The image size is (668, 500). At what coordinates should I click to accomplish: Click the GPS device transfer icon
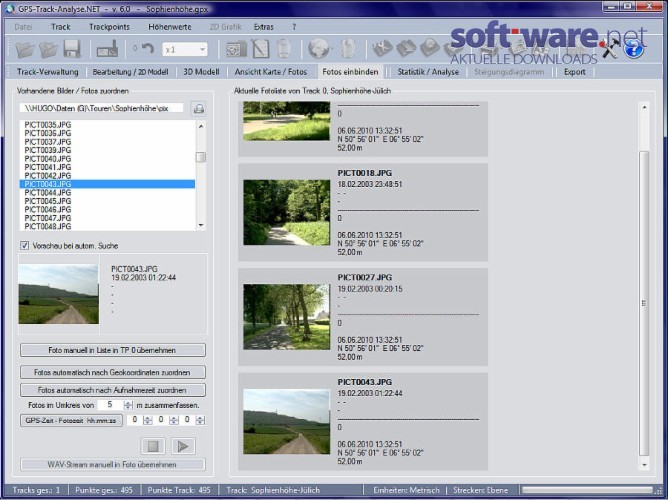pos(107,49)
